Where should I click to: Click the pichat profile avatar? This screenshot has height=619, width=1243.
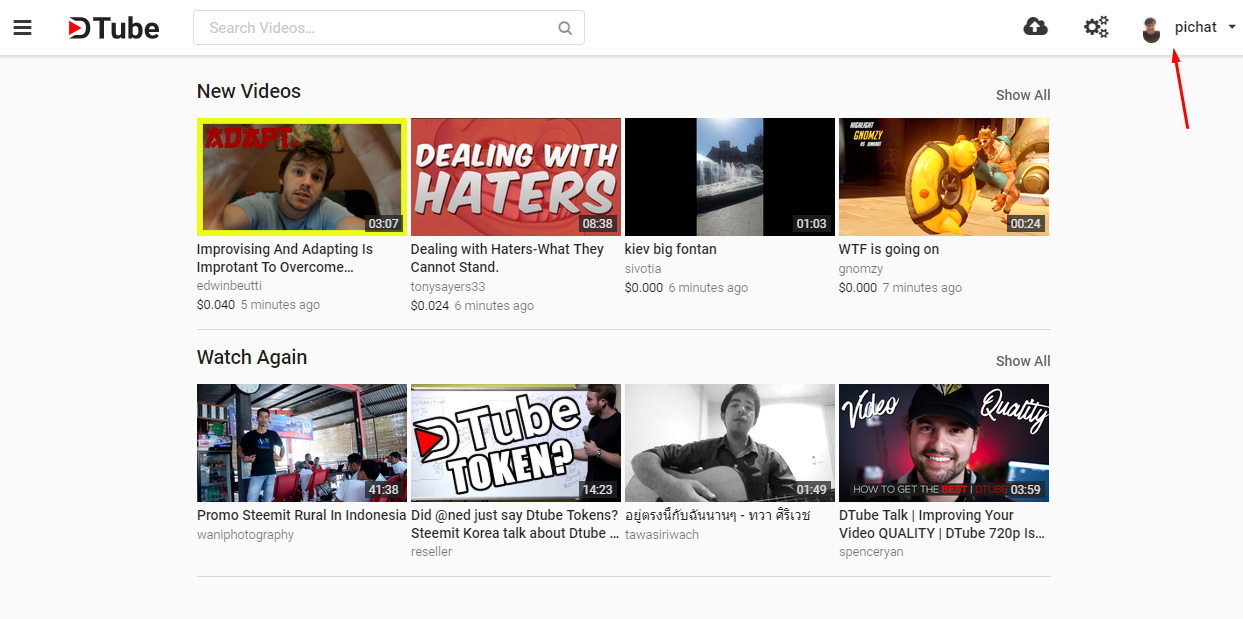(1152, 29)
